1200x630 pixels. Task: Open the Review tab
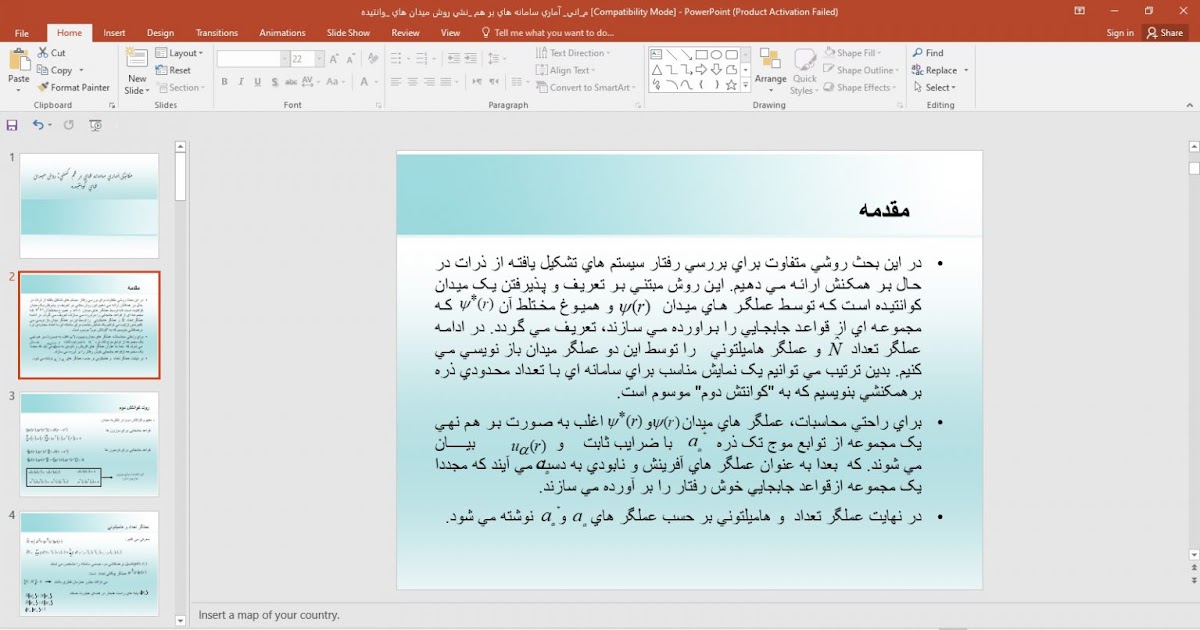coord(406,33)
